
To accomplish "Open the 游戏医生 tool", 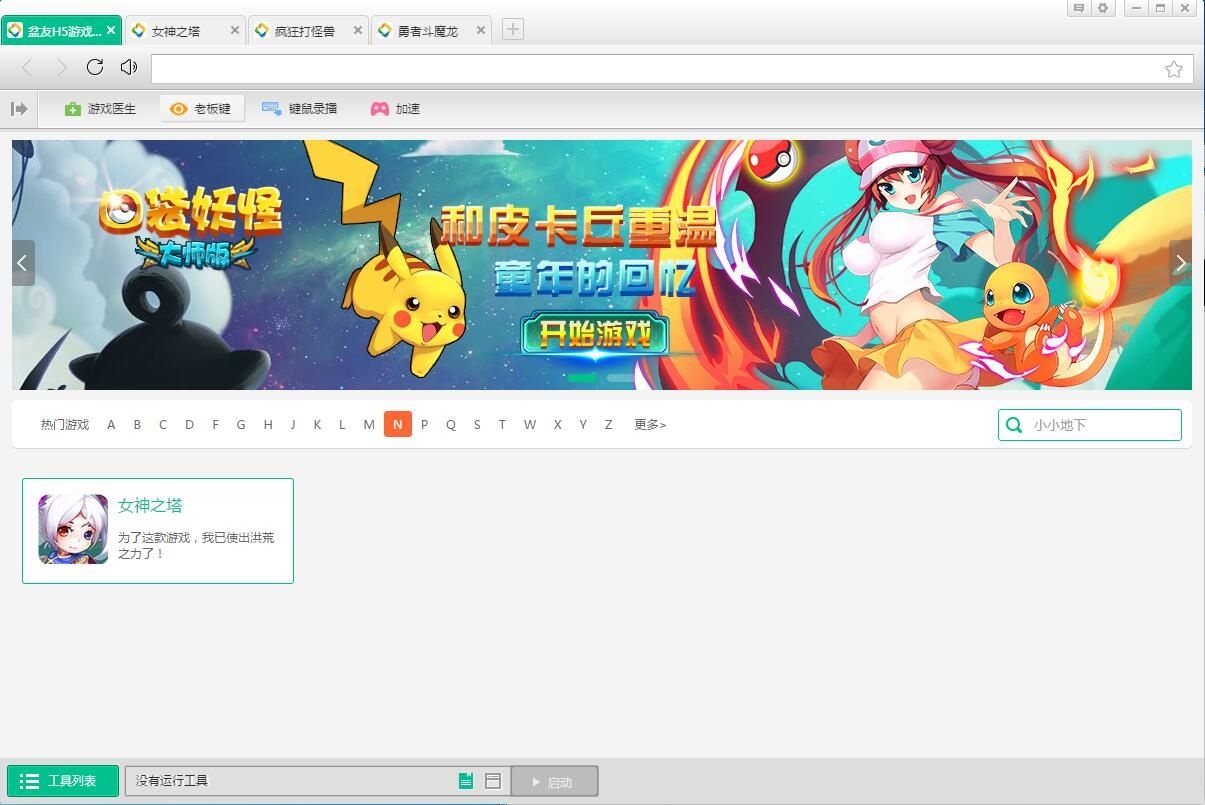I will [x=100, y=108].
